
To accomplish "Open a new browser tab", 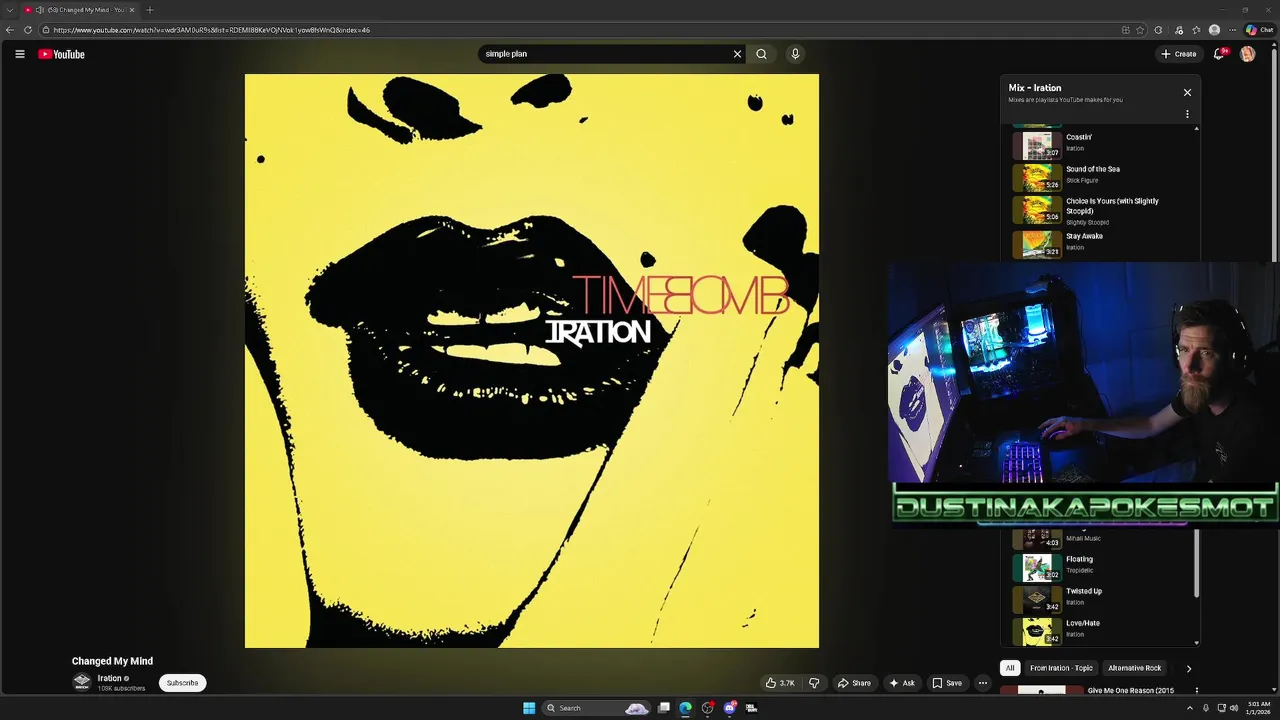I will pyautogui.click(x=149, y=10).
